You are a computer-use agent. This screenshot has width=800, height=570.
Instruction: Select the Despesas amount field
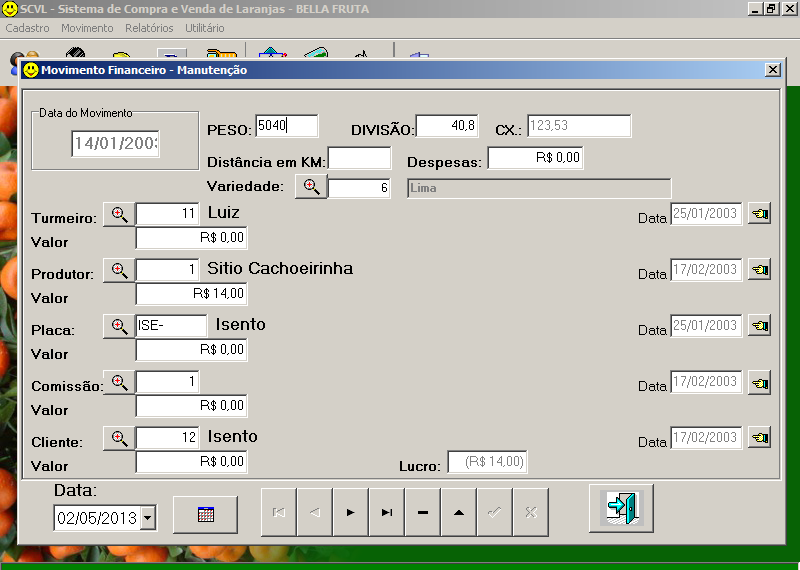coord(535,158)
